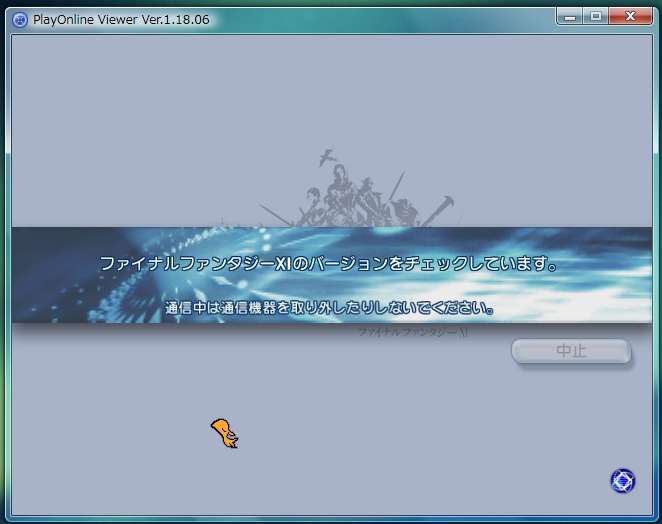Click the message ファイナルファンタジーXIのバージョンをチェックしています。

click(328, 264)
